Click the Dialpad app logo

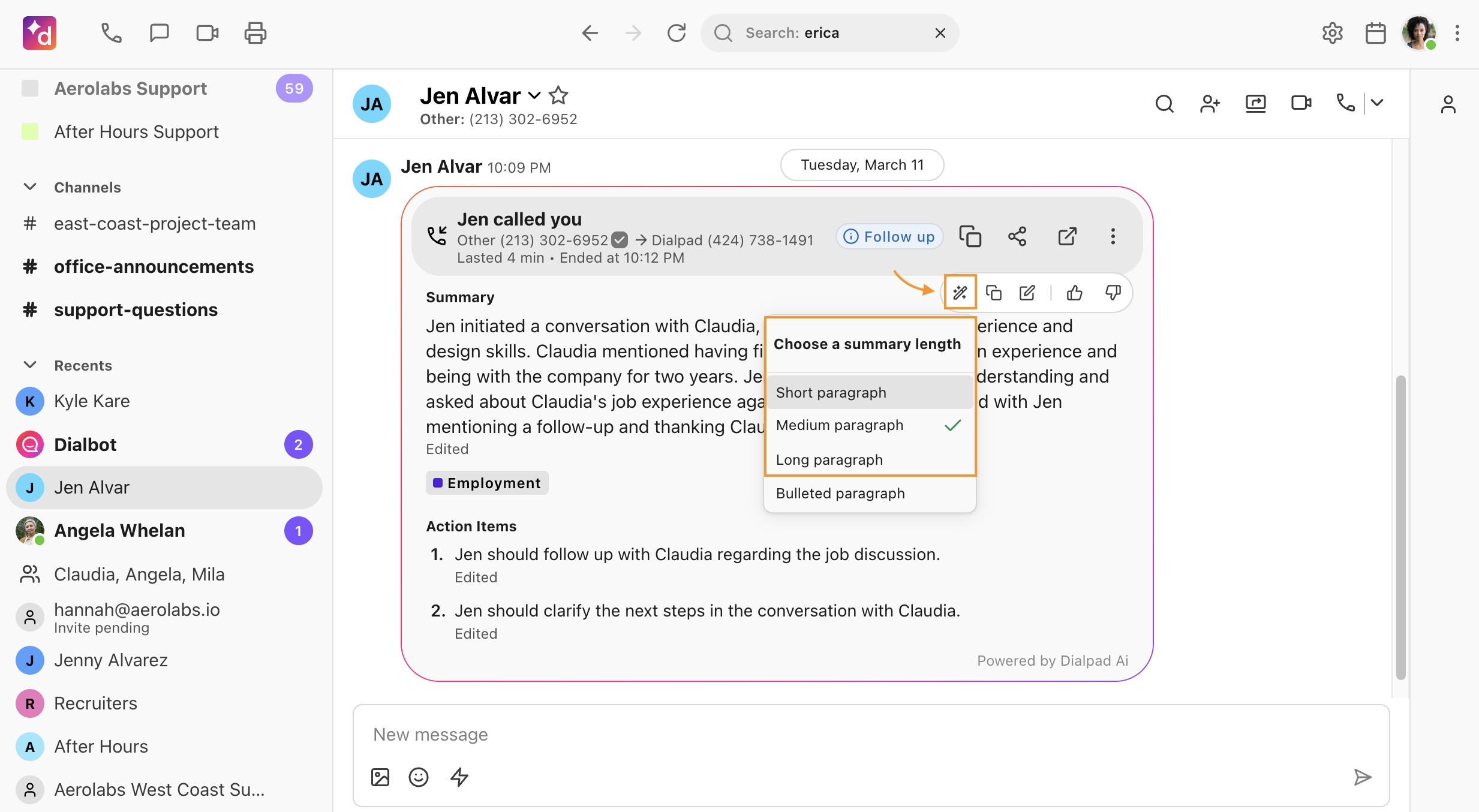40,33
